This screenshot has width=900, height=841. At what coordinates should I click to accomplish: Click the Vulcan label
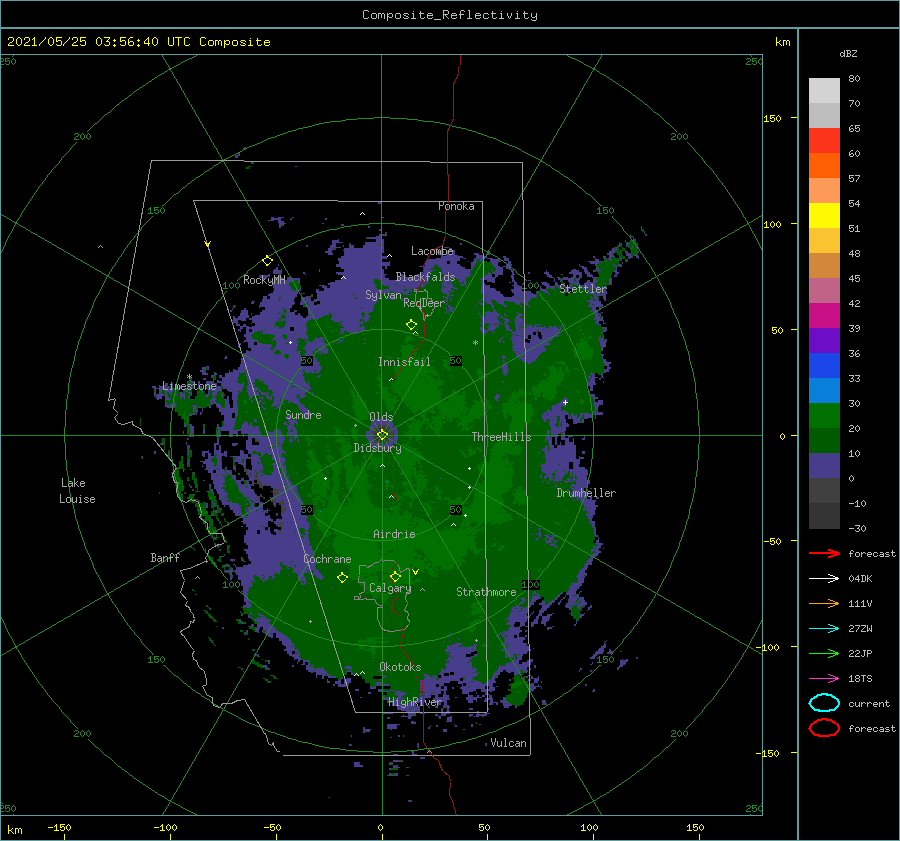(x=509, y=743)
